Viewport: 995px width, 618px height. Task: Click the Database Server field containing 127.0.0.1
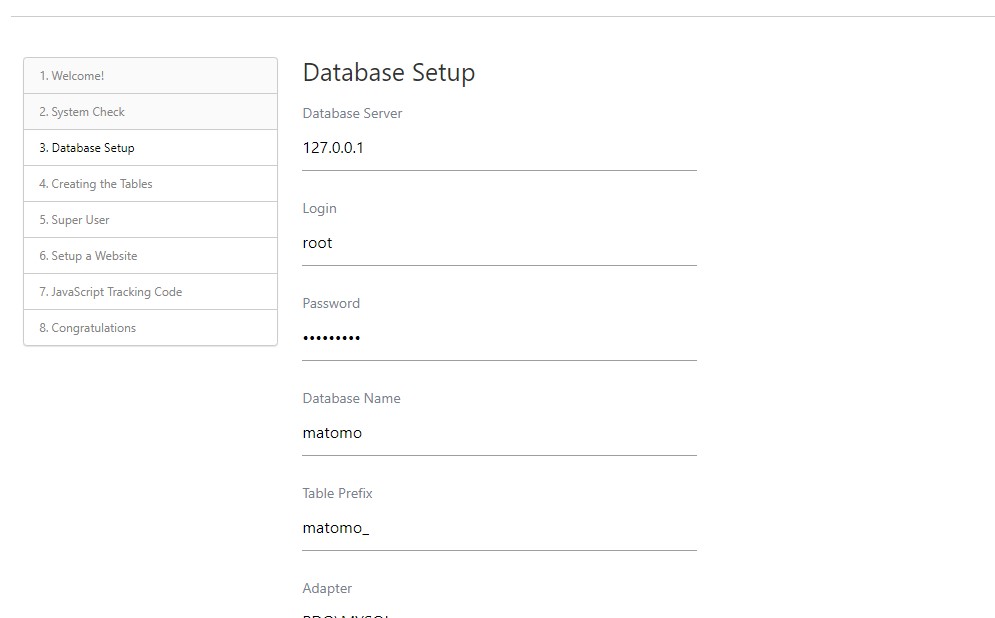click(x=499, y=148)
